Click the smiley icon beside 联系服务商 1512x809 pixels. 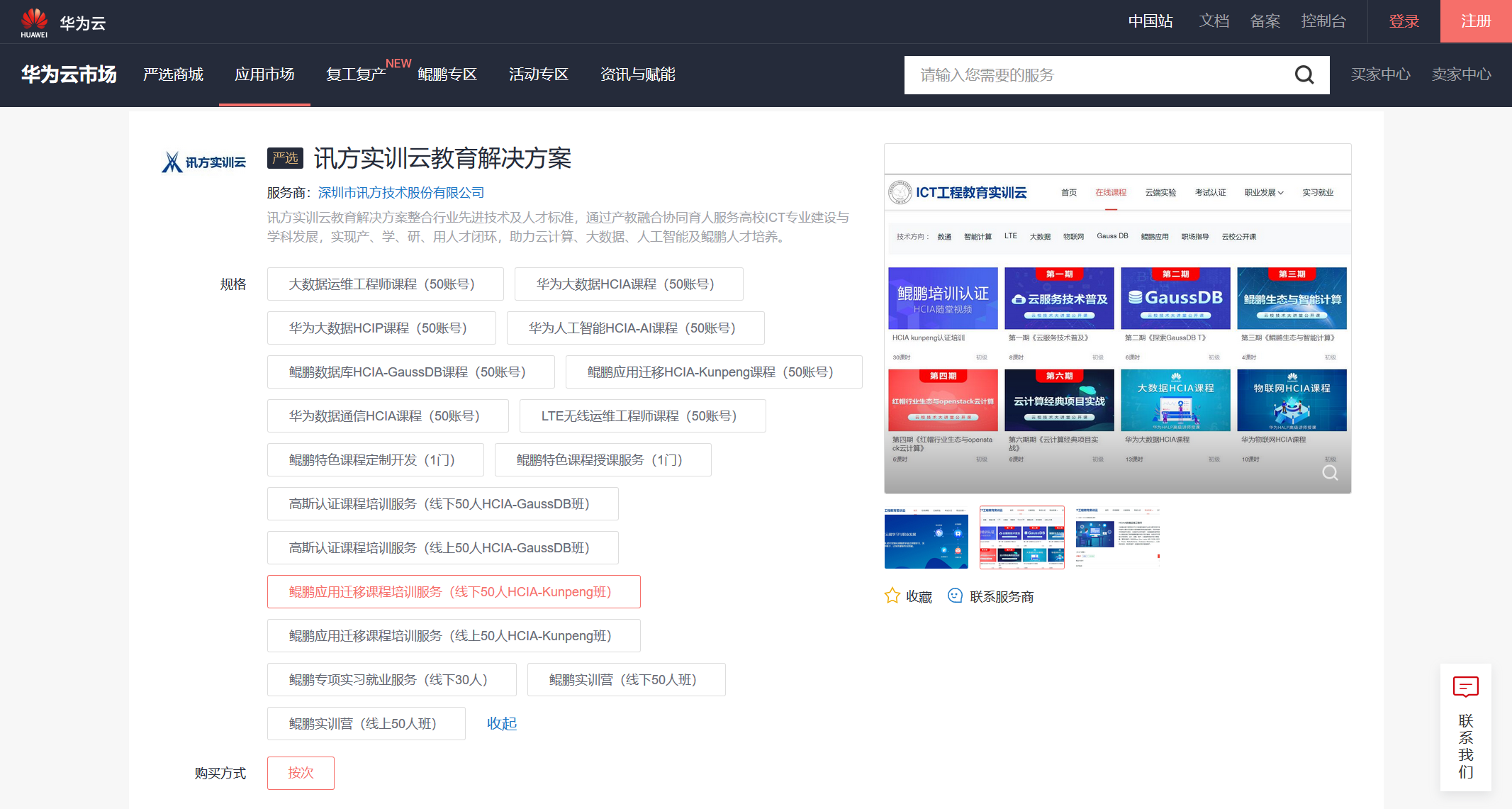pyautogui.click(x=955, y=596)
